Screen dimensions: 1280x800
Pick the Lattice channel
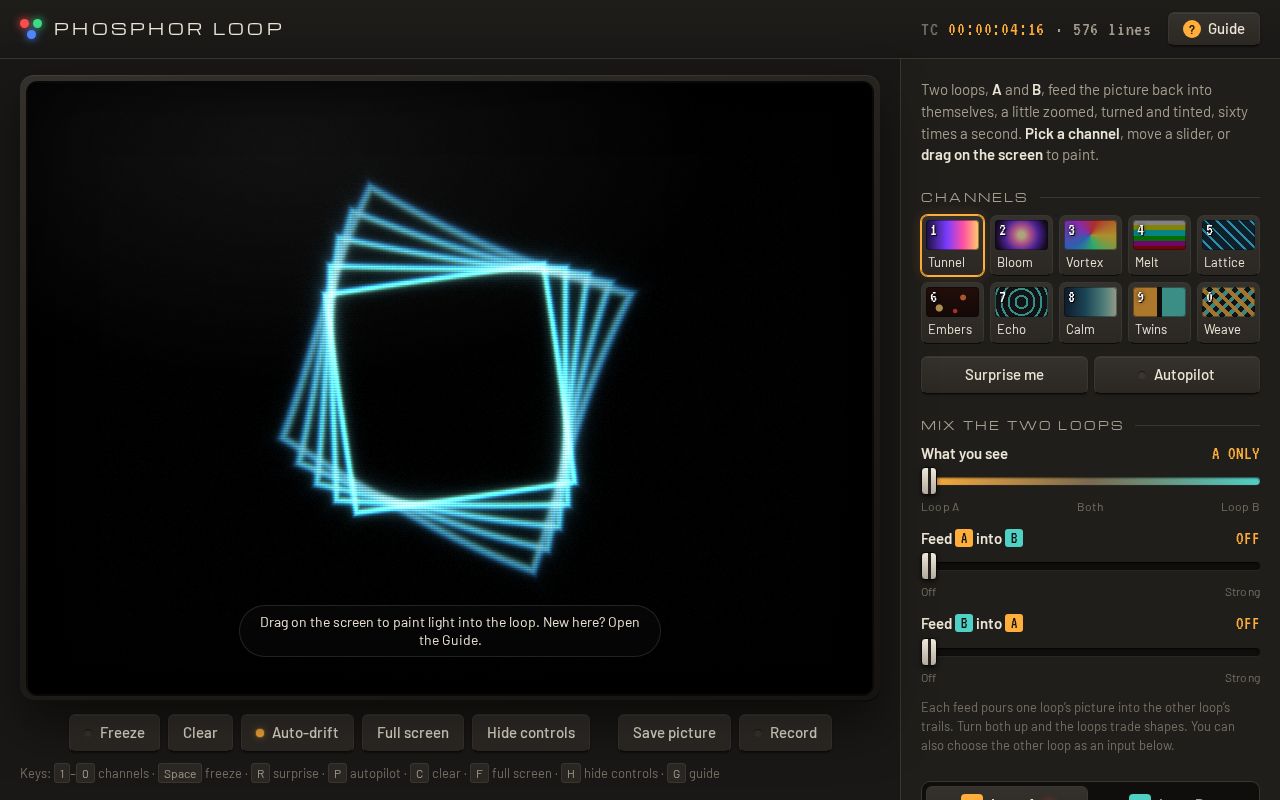[x=1228, y=245]
